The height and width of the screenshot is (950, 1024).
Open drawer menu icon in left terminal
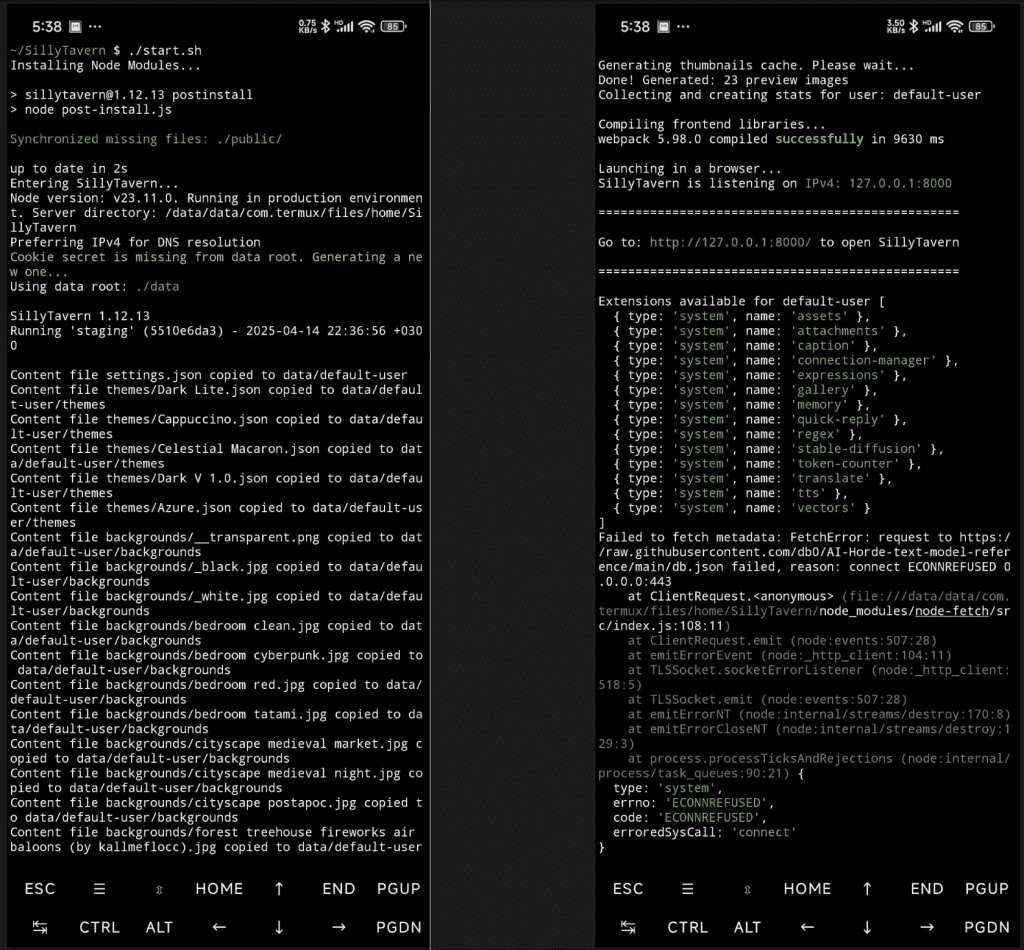pyautogui.click(x=99, y=888)
